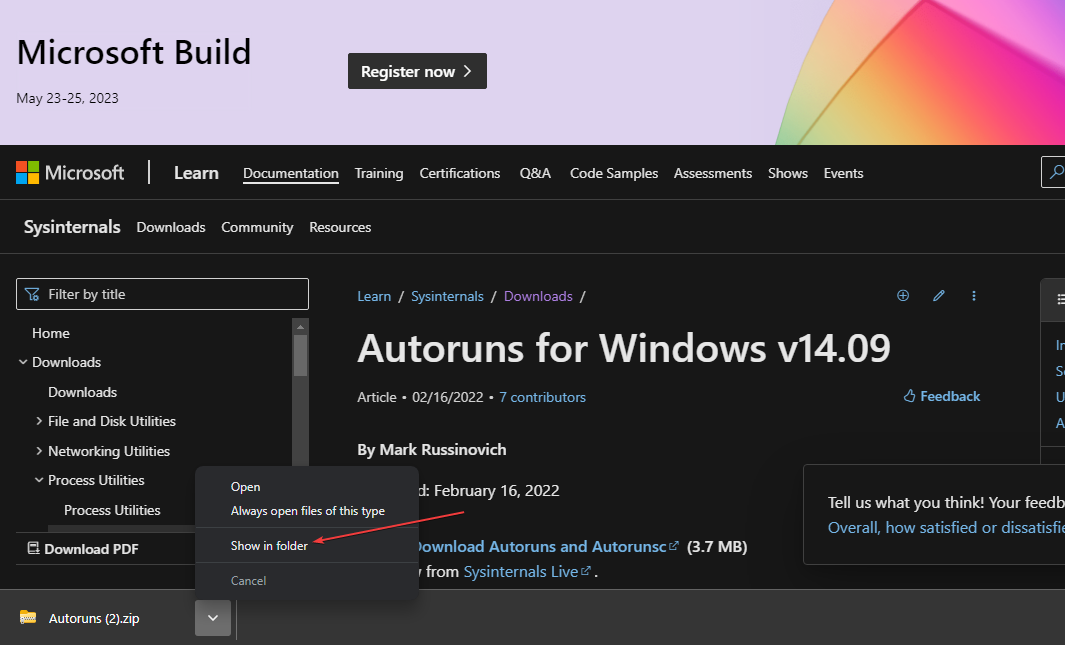Open the Training nav item
The image size is (1065, 645).
click(379, 173)
